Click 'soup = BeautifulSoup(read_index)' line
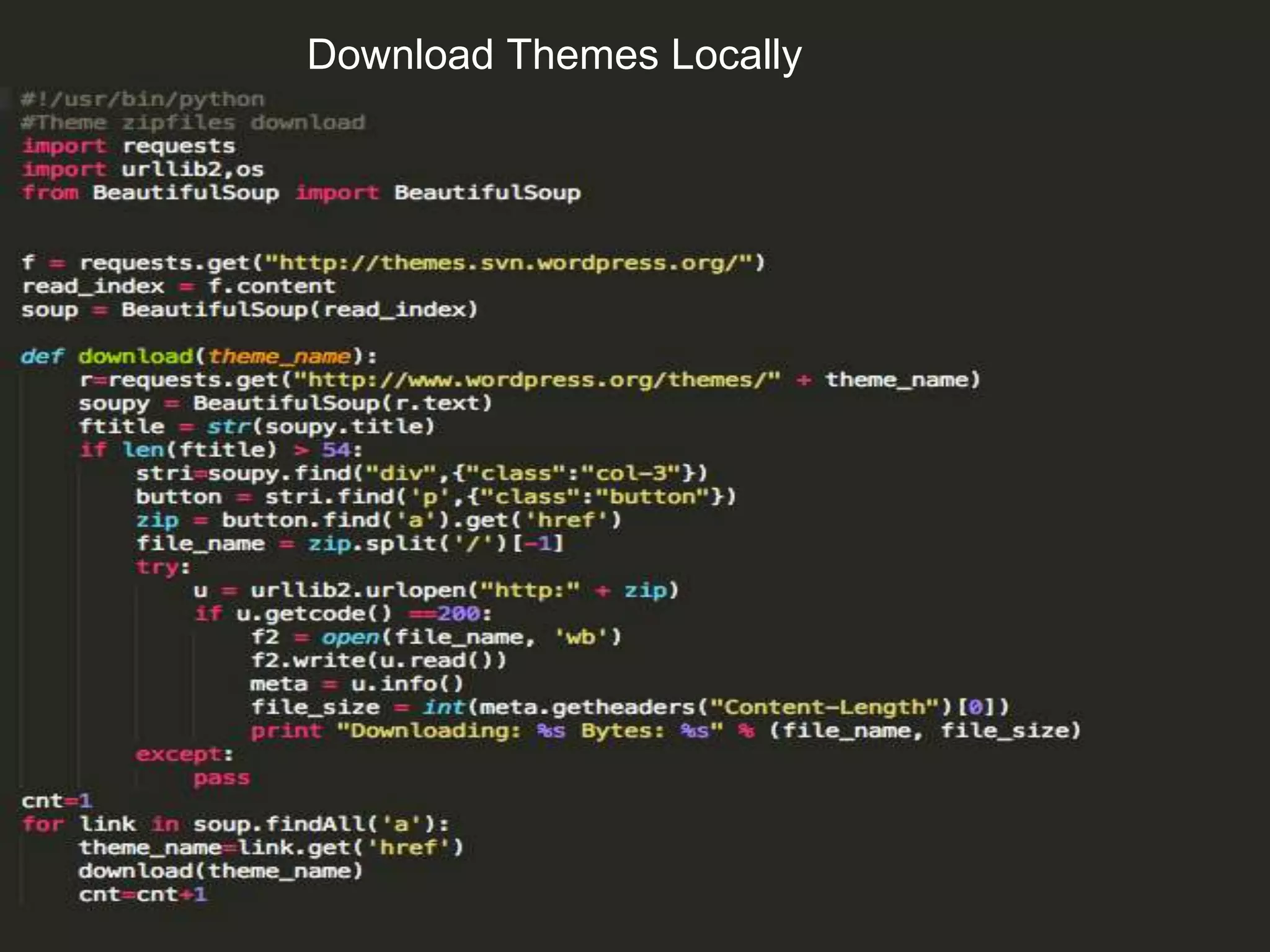The width and height of the screenshot is (1270, 952). [250, 309]
